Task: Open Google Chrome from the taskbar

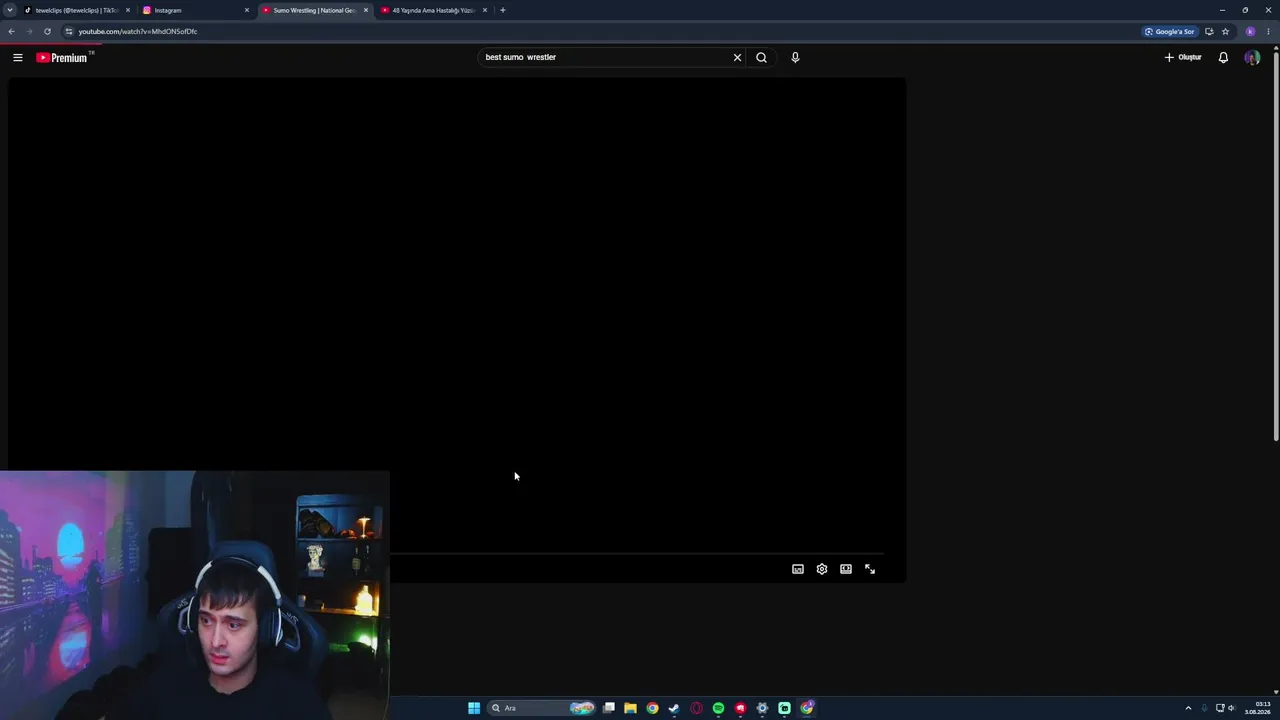Action: [652, 708]
